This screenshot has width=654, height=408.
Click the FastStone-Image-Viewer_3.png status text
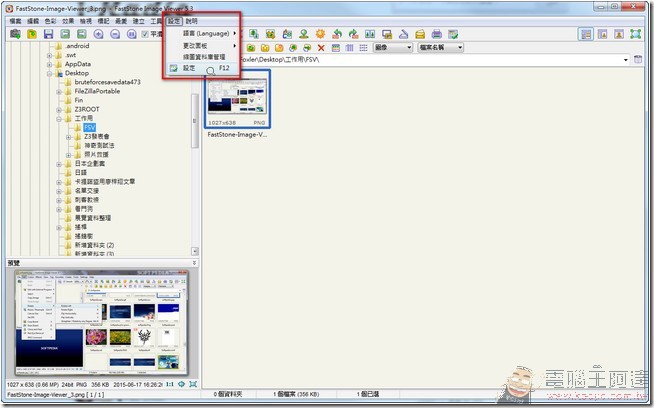(x=55, y=394)
